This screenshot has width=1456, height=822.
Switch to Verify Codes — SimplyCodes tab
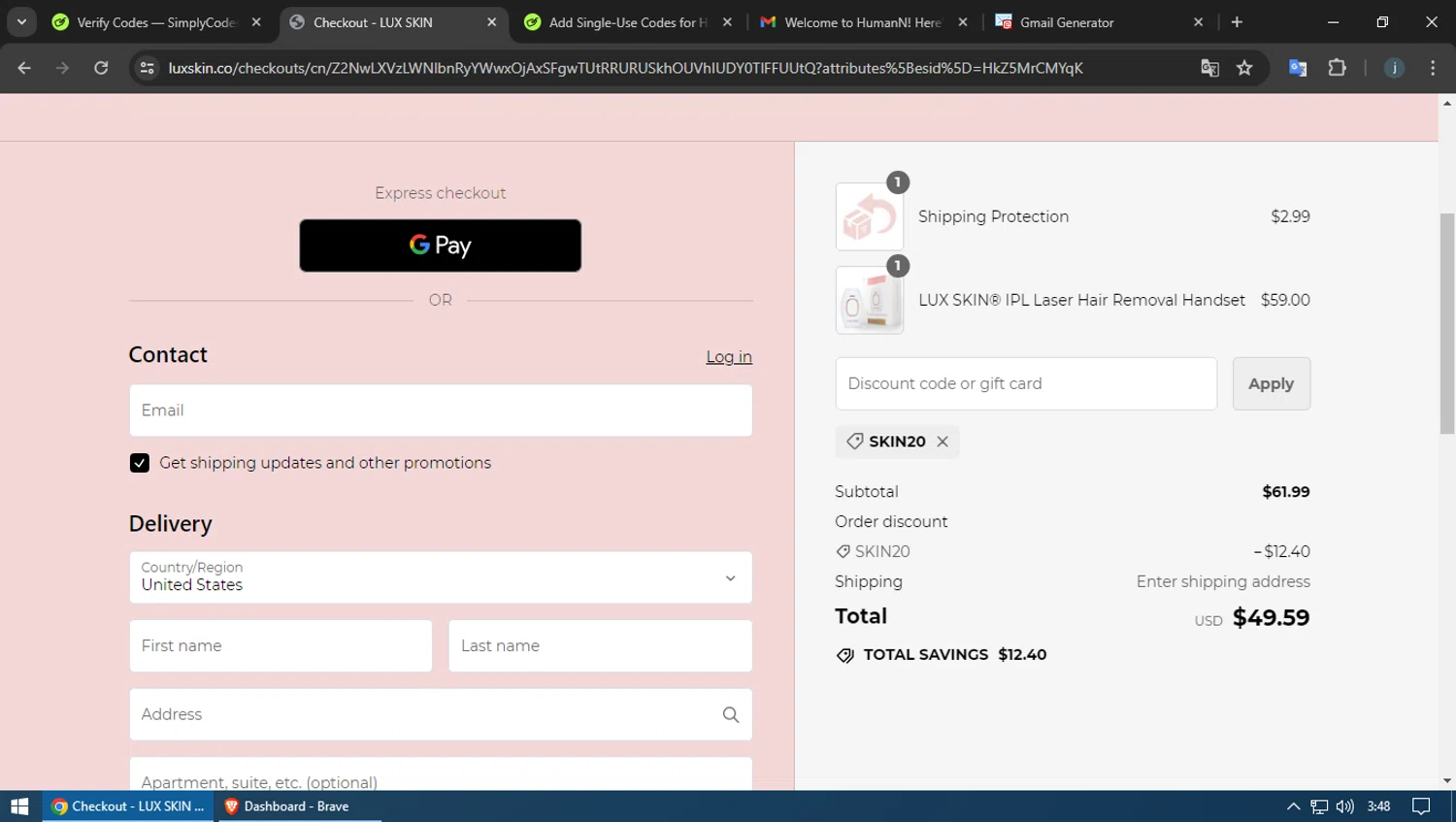[155, 22]
